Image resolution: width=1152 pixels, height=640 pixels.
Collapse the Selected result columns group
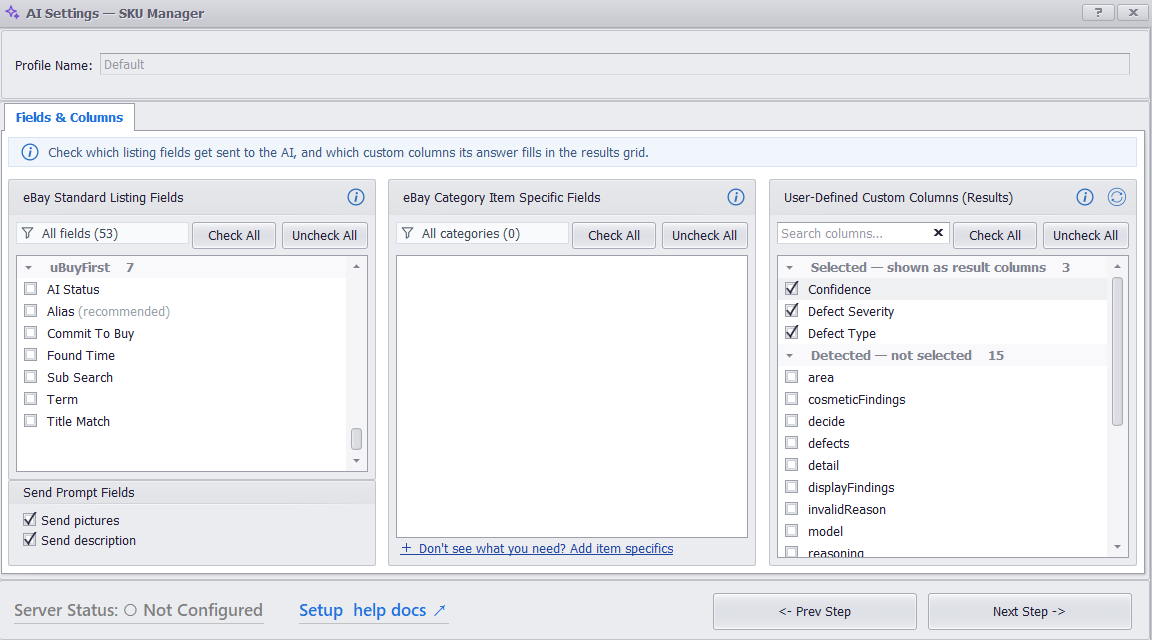click(790, 268)
